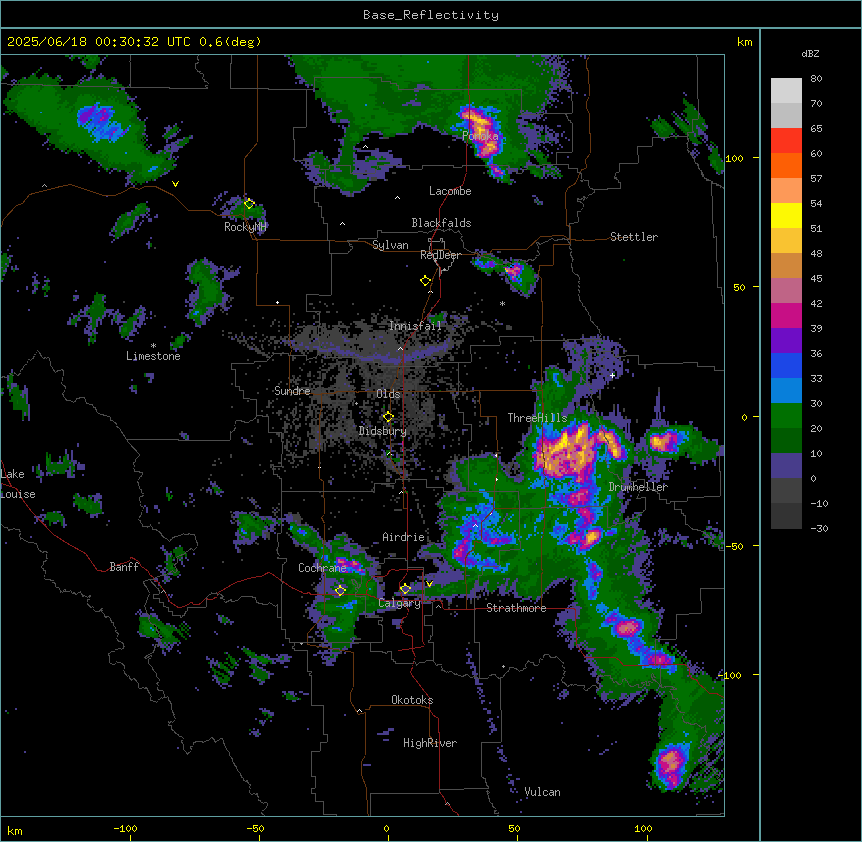Click the intense storm cell beside ThreeHills
Screen dimensions: 862x842
point(566,453)
